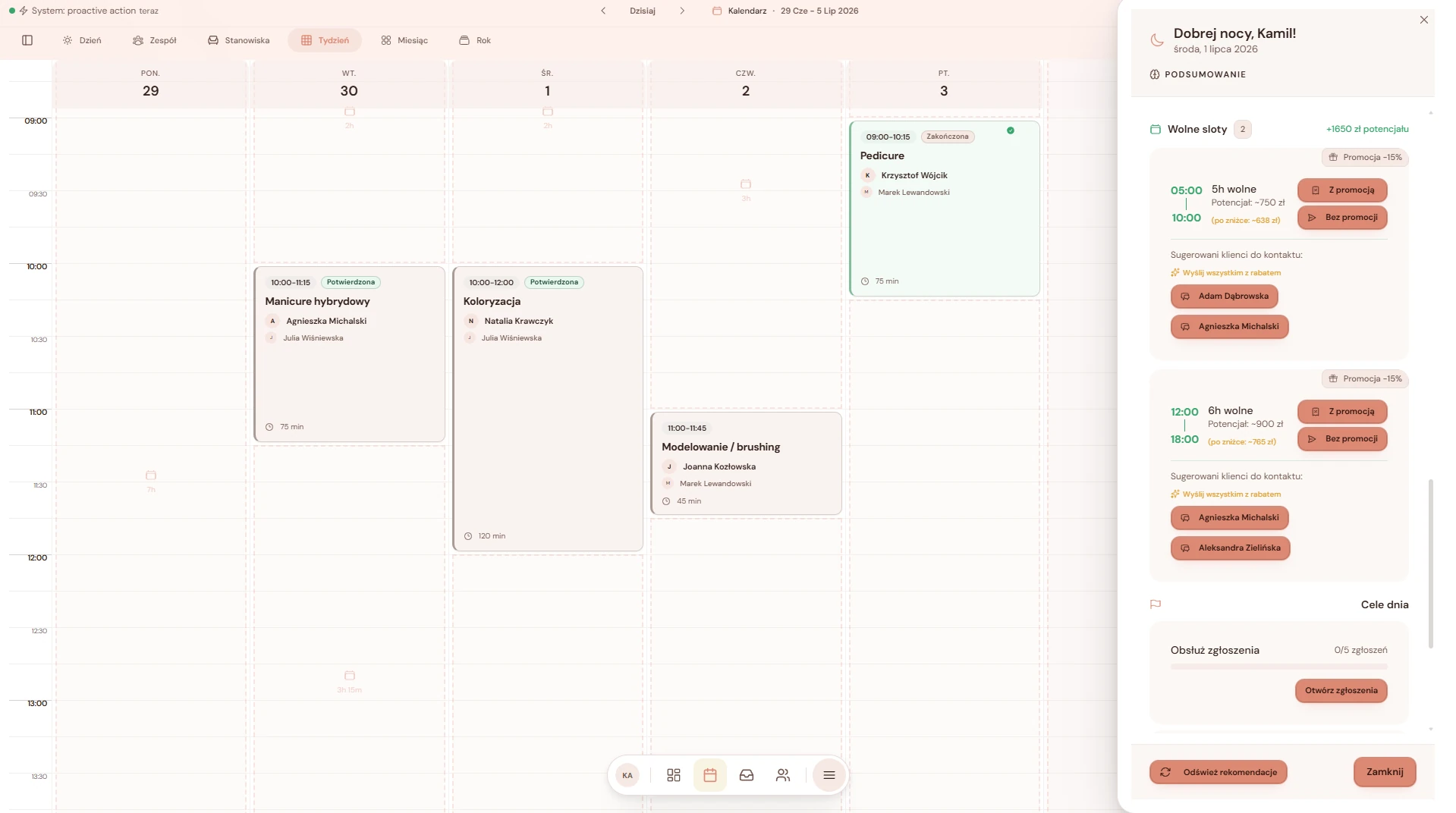This screenshot has height=813, width=1456.
Task: Close the summary panel with X
Action: (1424, 20)
